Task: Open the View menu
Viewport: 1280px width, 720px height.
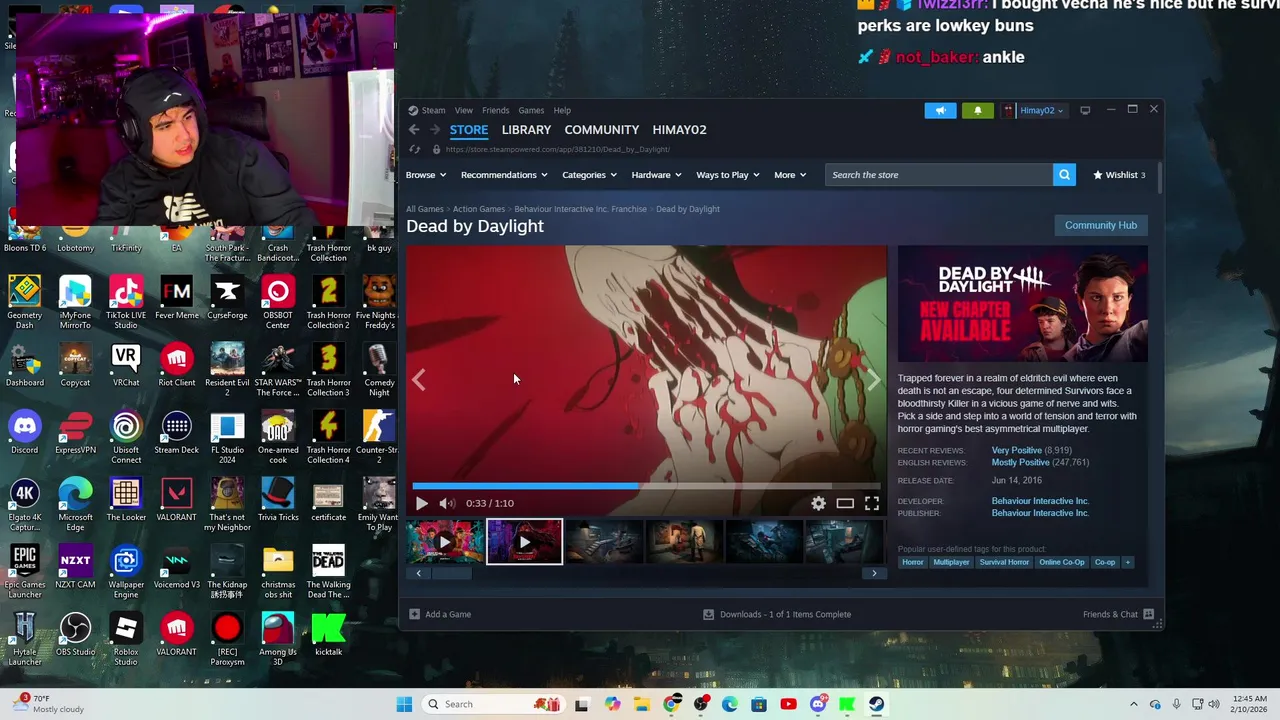Action: 464,110
